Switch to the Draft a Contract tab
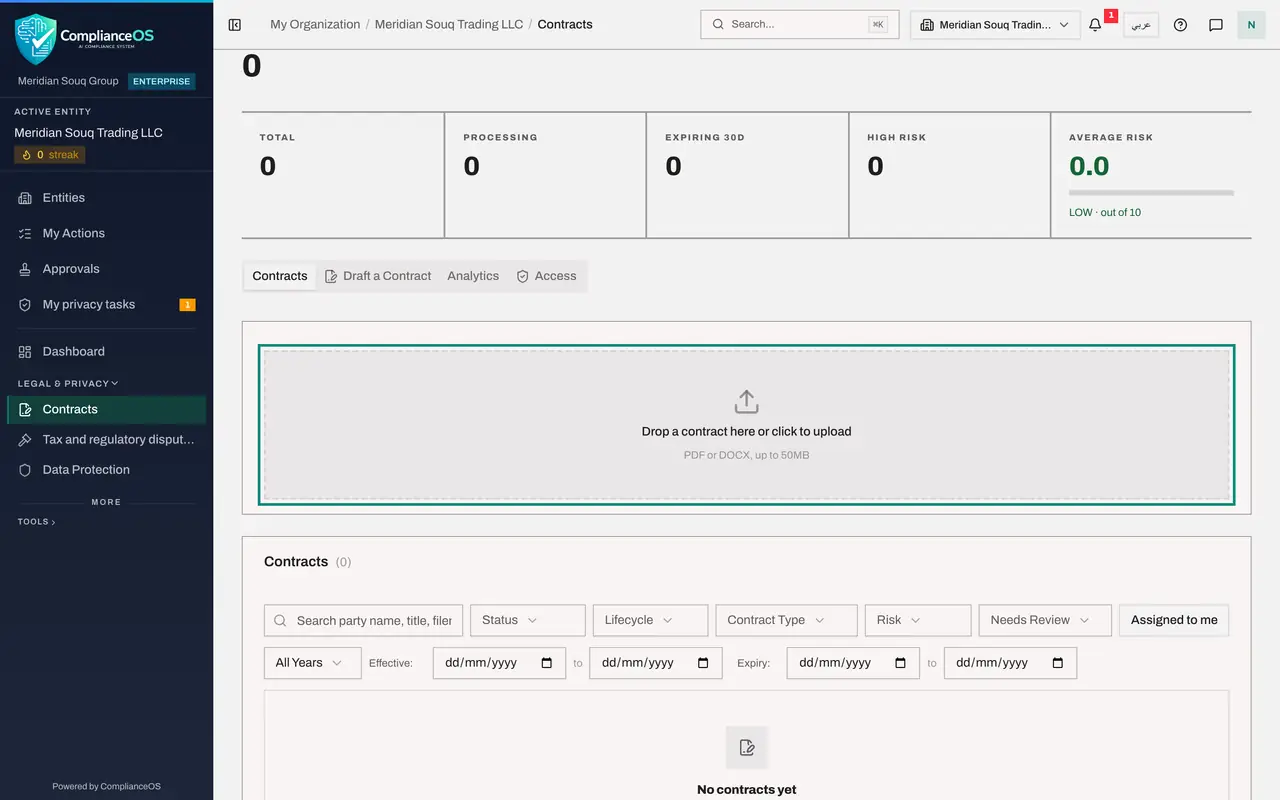Viewport: 1280px width, 800px height. coord(378,276)
